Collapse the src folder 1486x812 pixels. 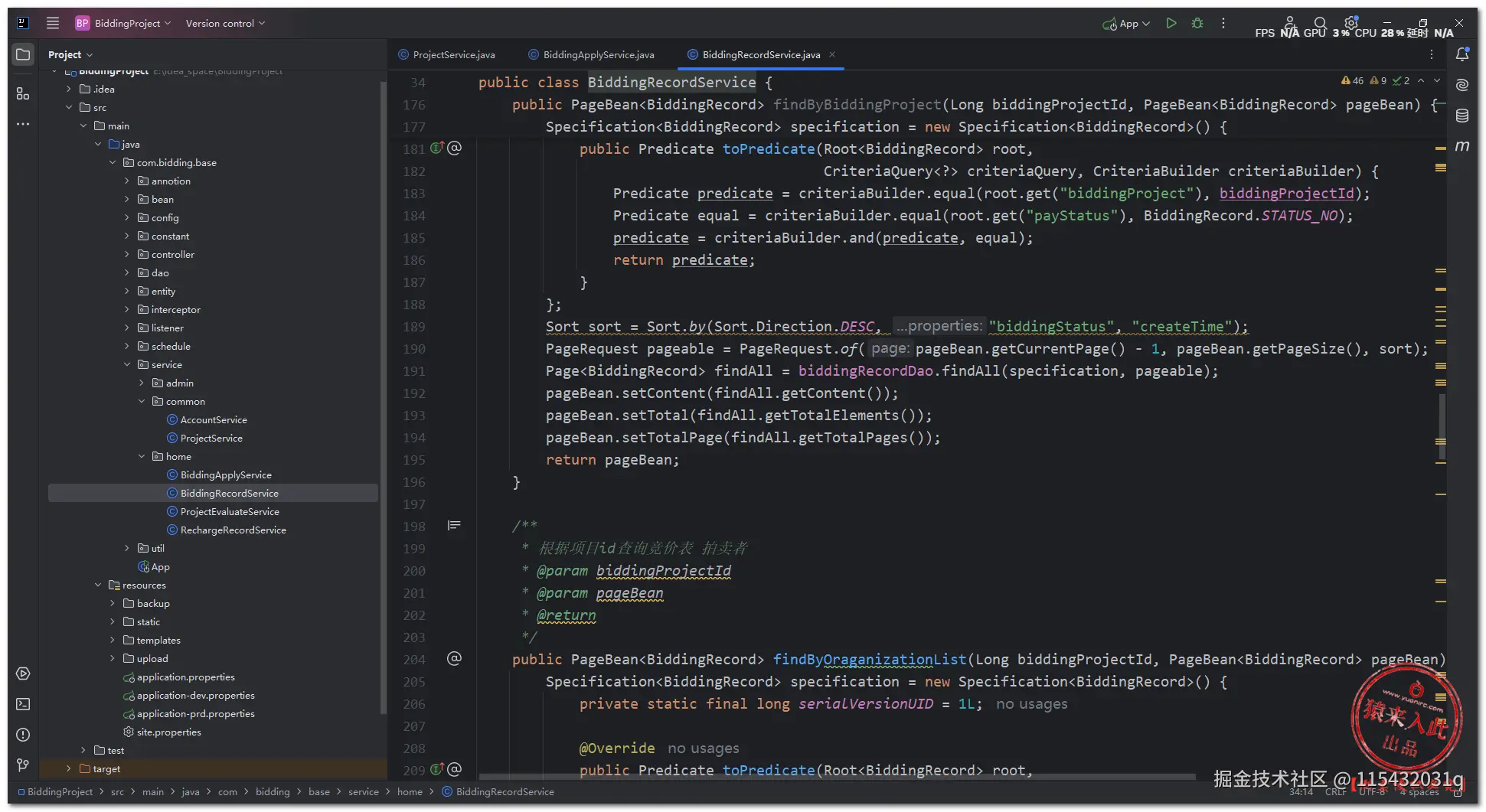pyautogui.click(x=69, y=107)
